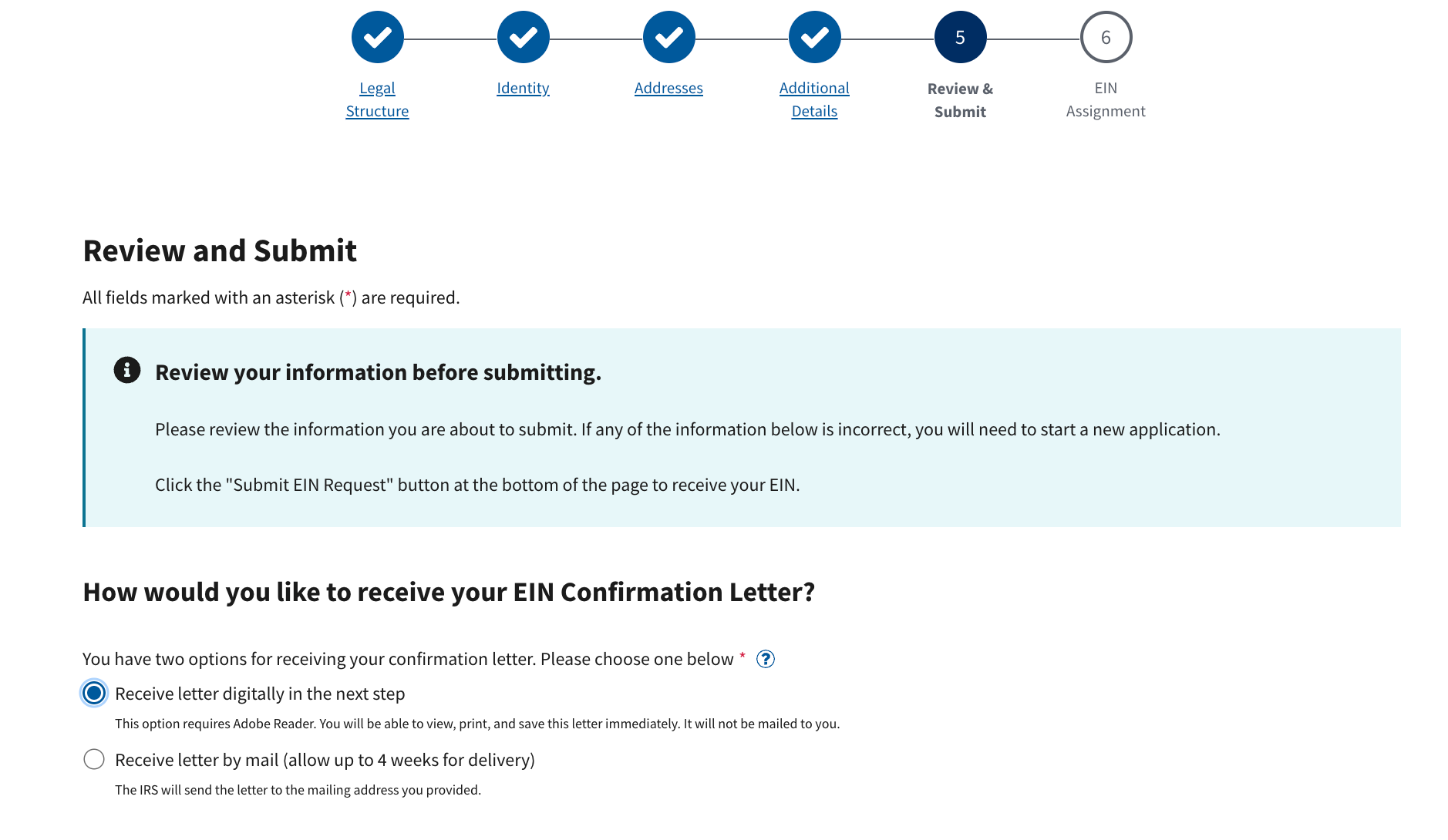Choose the receive letter by mail radio button

(94, 759)
